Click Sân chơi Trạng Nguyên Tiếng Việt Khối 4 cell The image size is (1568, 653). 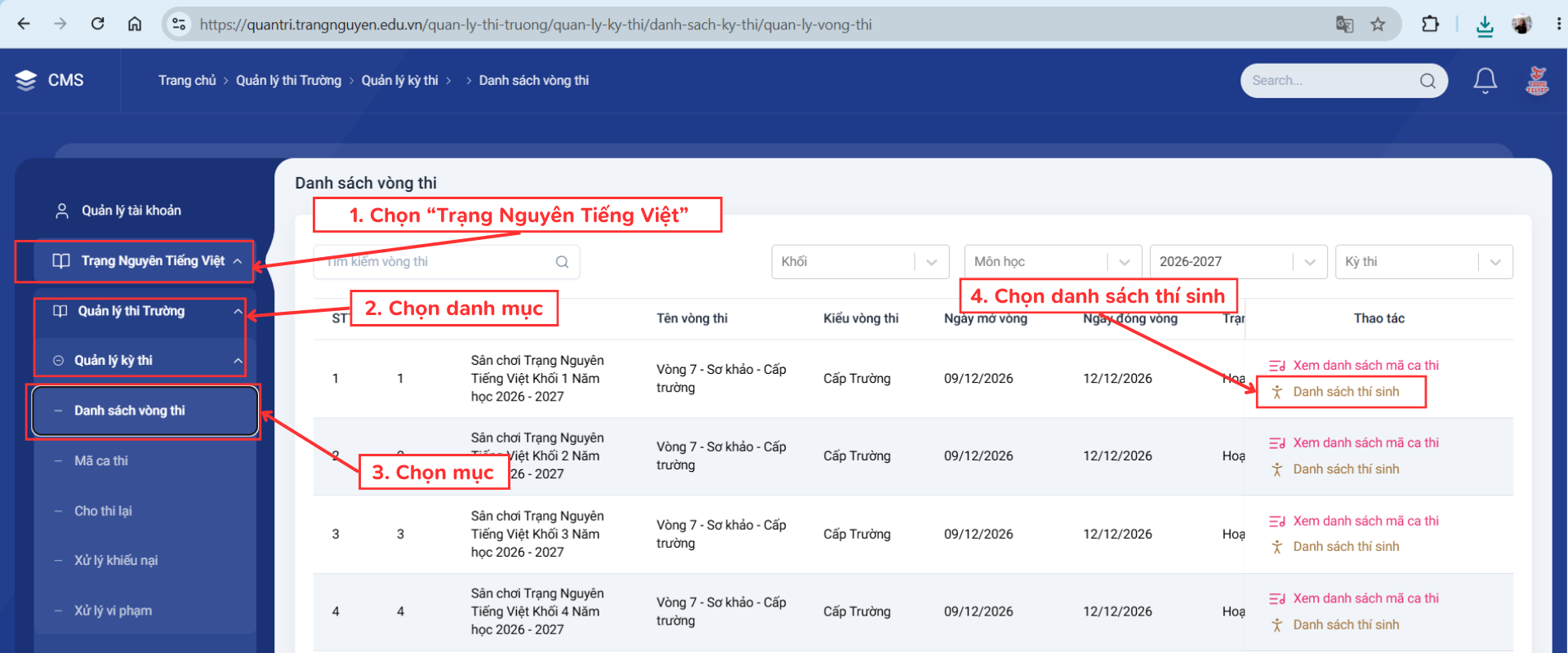(537, 611)
